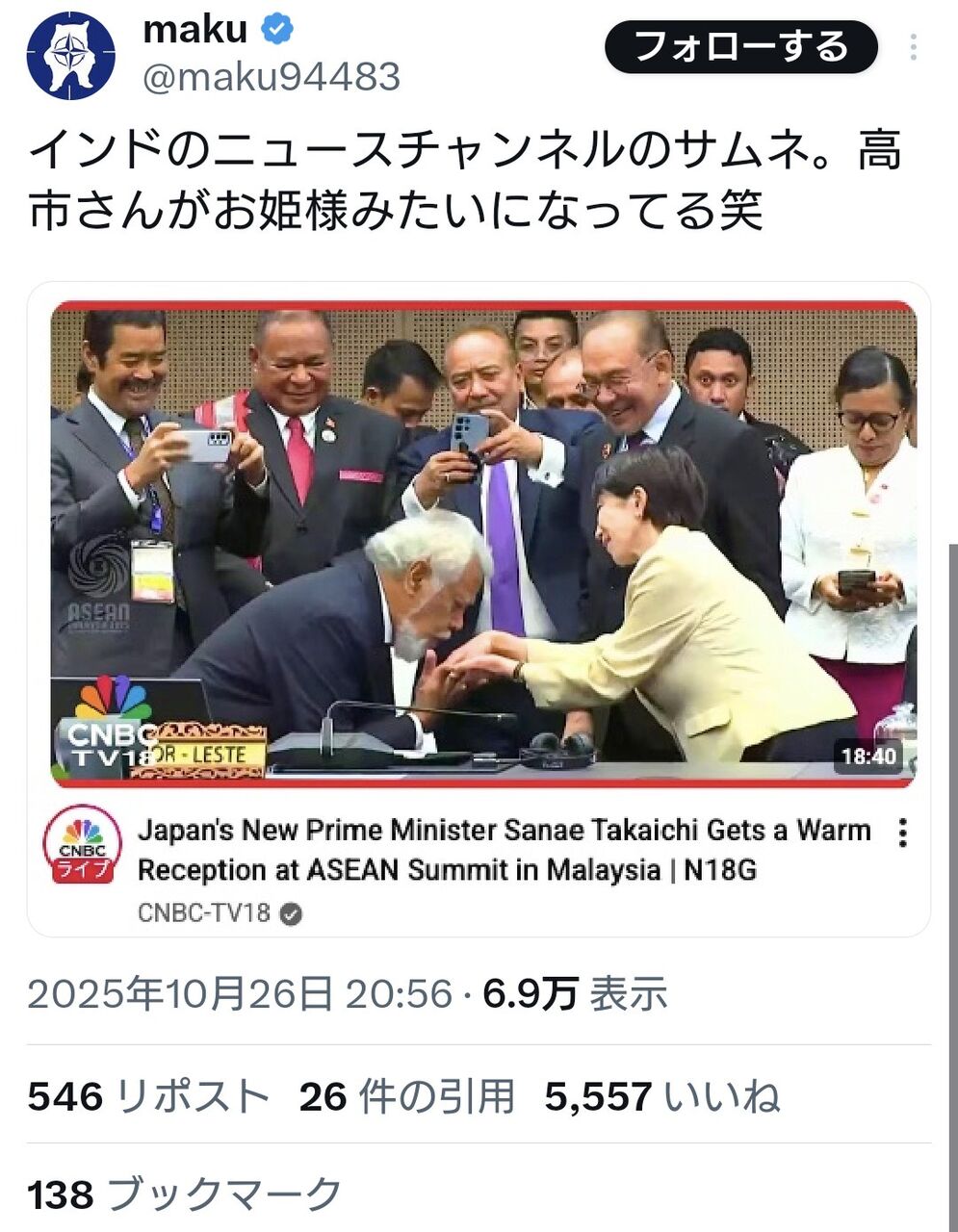Open maku's profile avatar

pos(70,56)
